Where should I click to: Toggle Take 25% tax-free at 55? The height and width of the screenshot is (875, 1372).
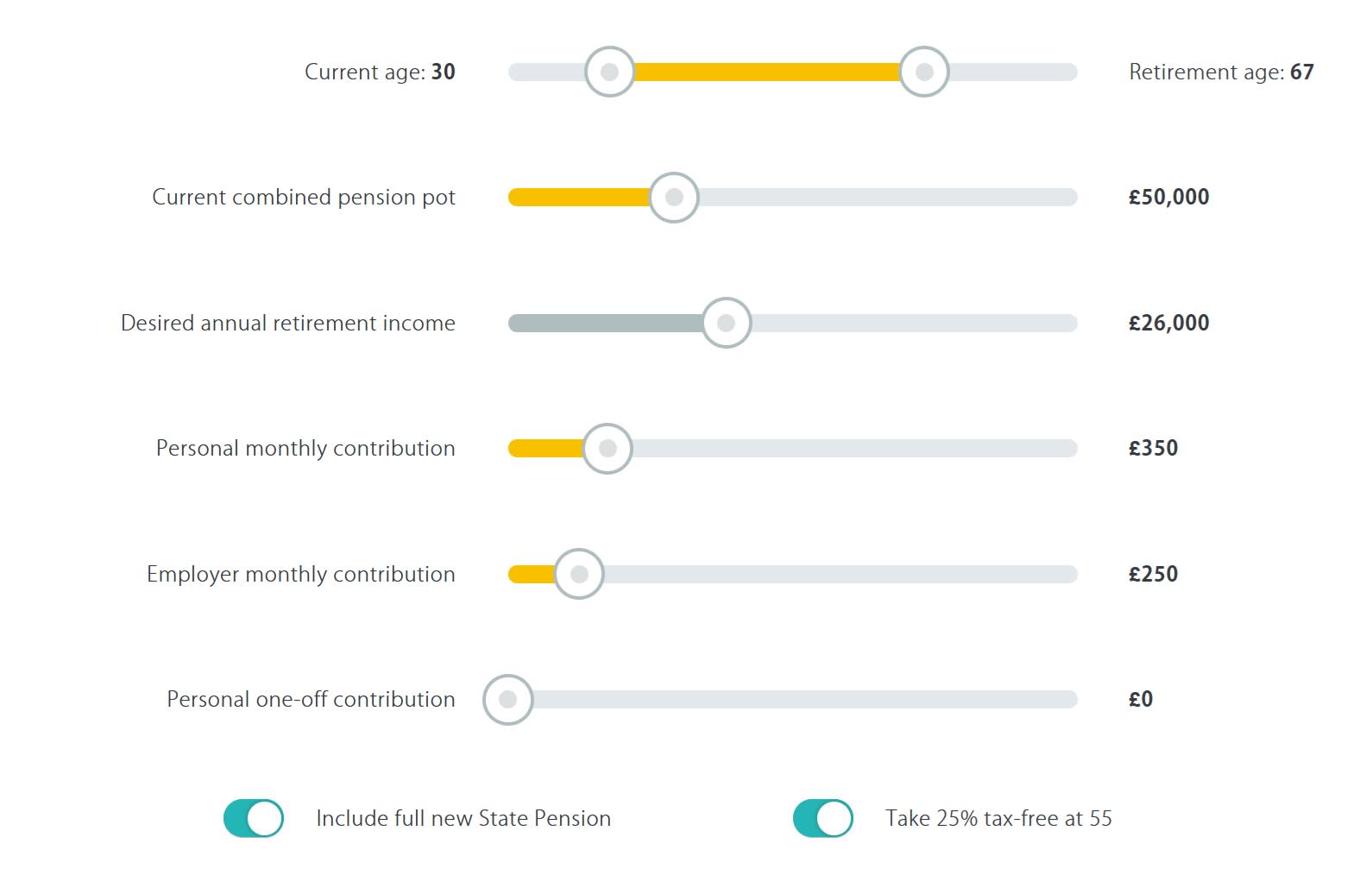tap(822, 818)
